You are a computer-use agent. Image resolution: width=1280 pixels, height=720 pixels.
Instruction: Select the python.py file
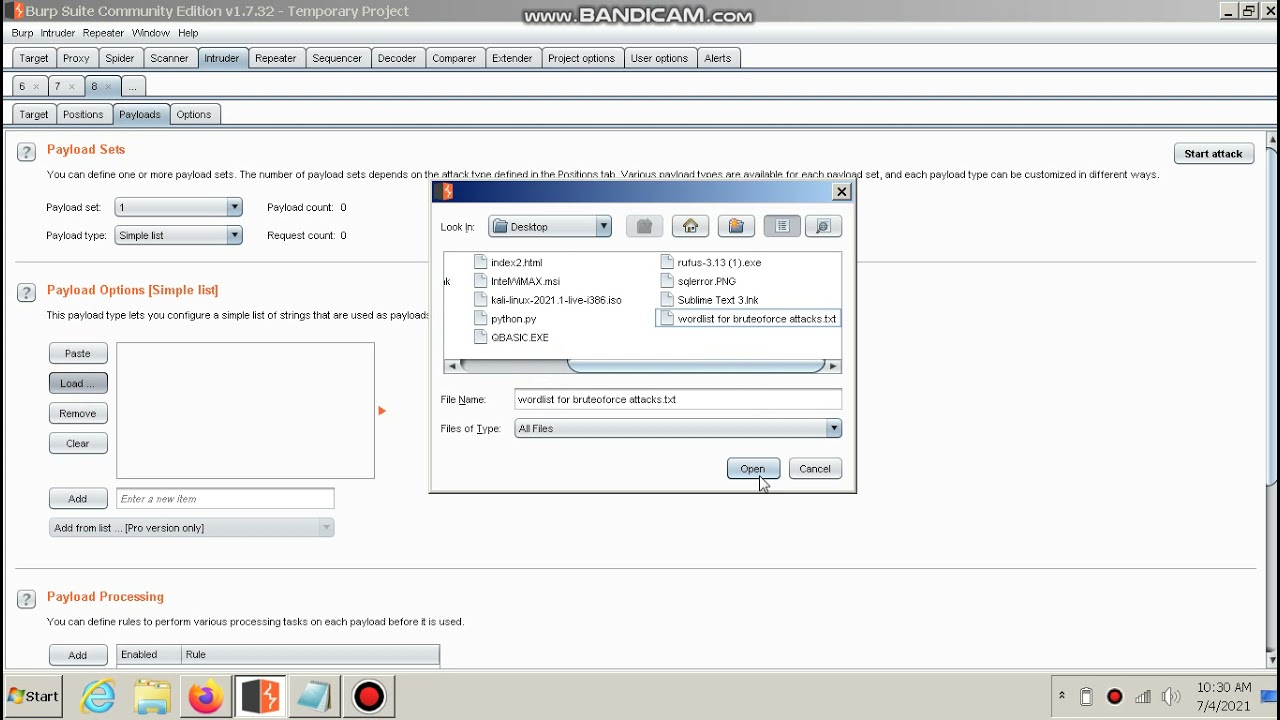click(505, 319)
